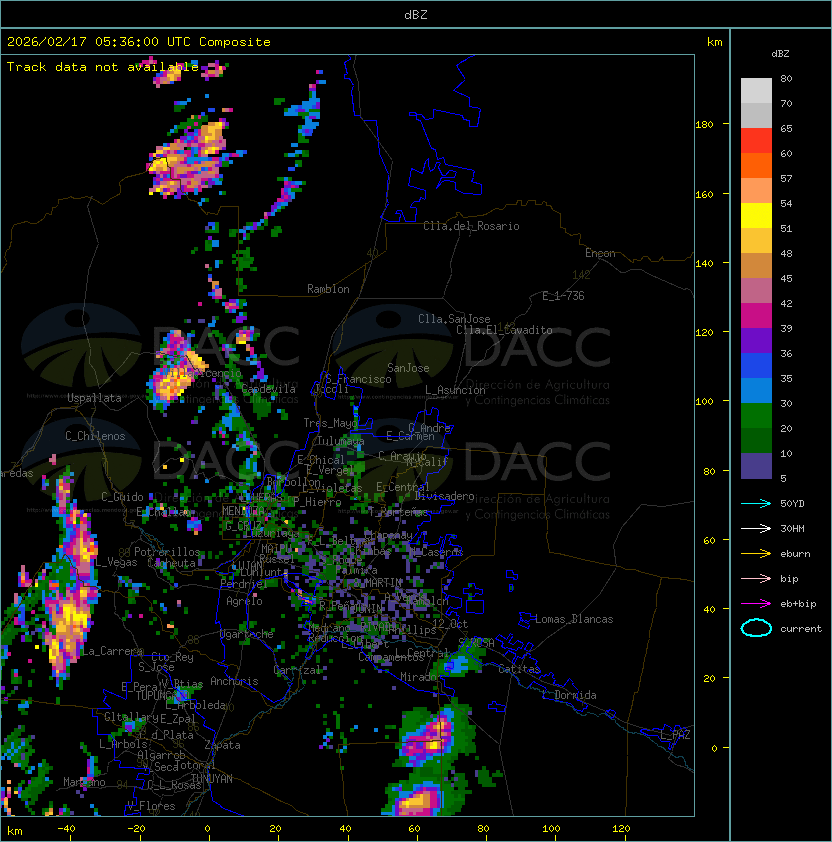Click the cyan 50YD arrow legend icon
Image resolution: width=832 pixels, height=842 pixels.
(756, 504)
